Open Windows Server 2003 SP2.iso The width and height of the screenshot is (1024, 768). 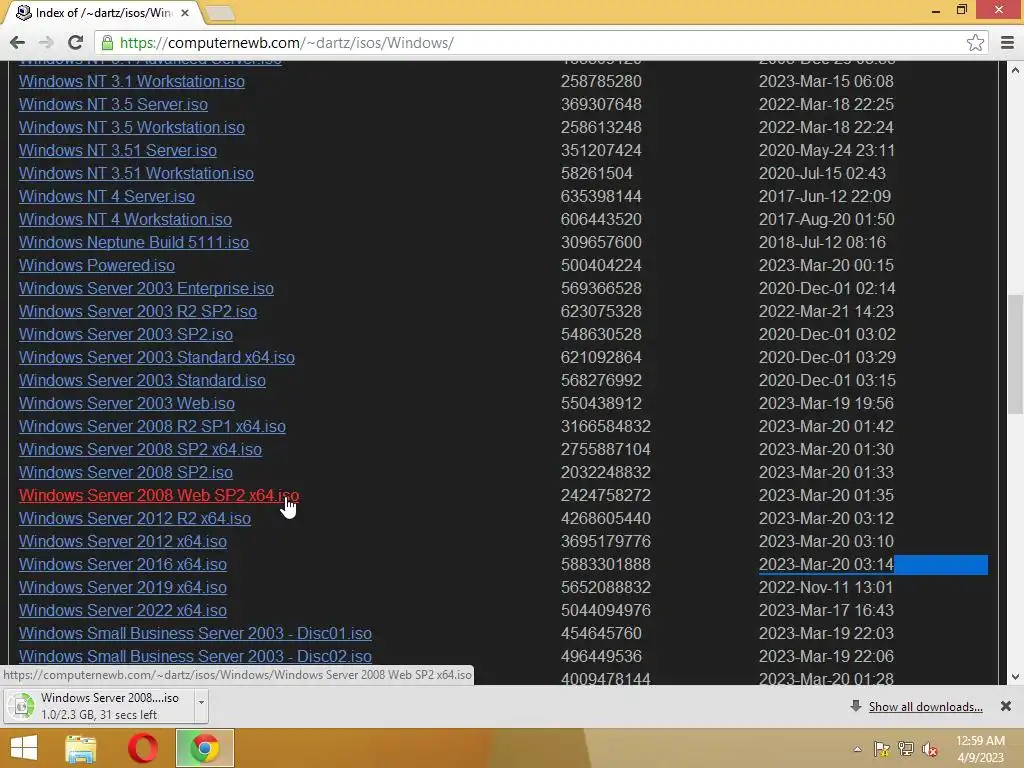pos(126,334)
